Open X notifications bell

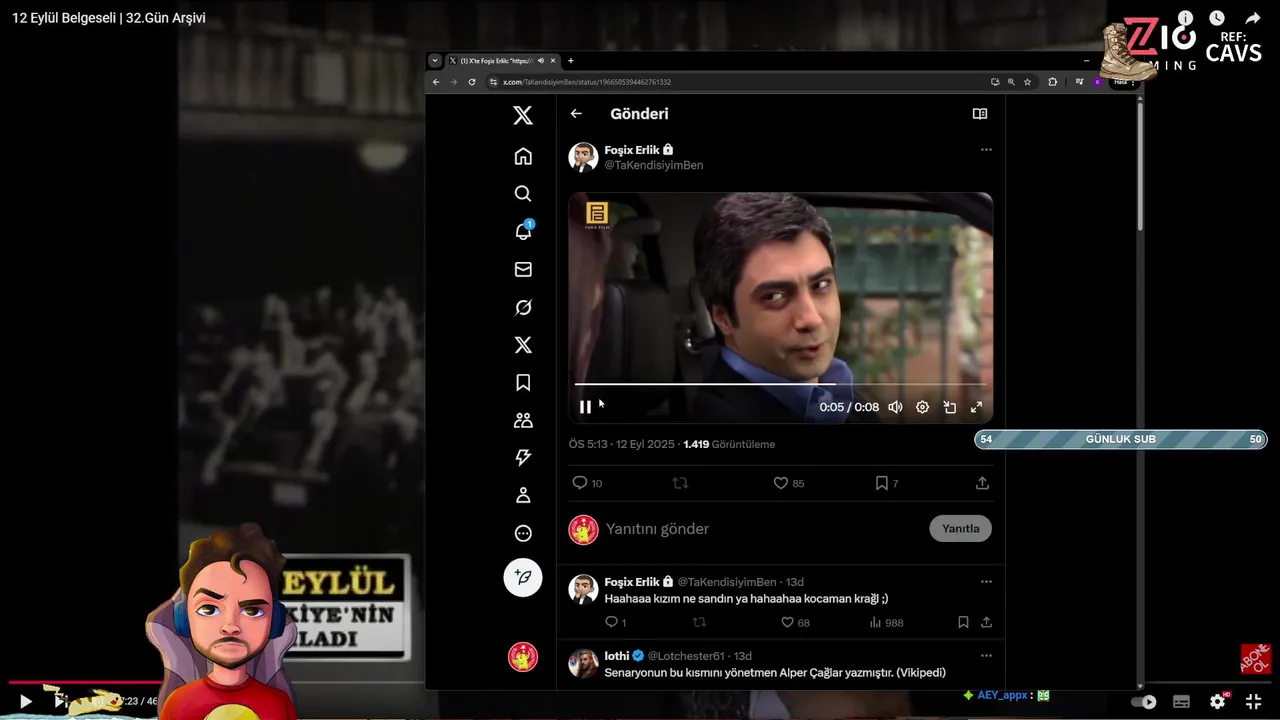[x=523, y=231]
